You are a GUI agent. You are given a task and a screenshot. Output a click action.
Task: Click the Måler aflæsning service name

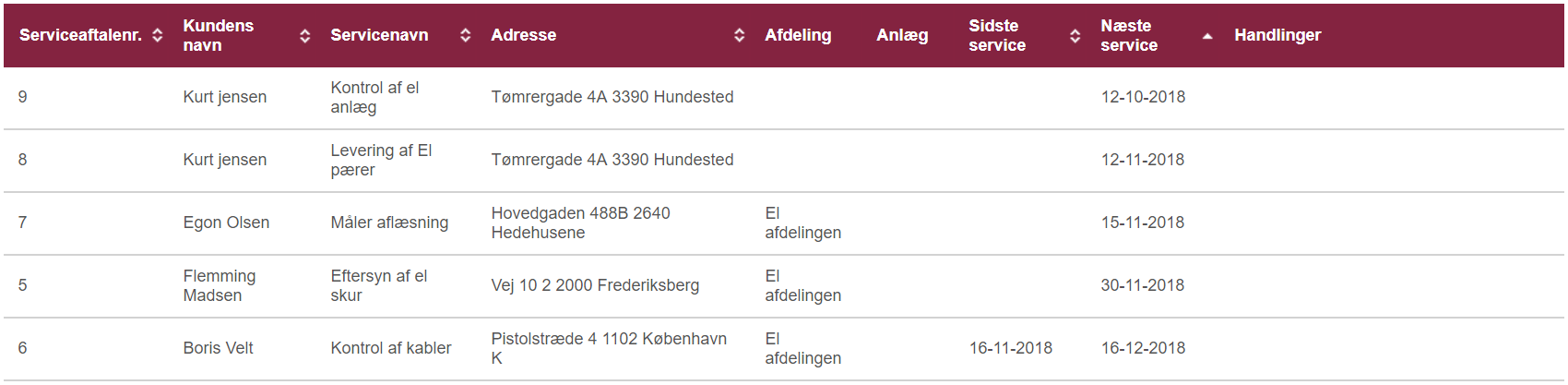click(x=389, y=223)
